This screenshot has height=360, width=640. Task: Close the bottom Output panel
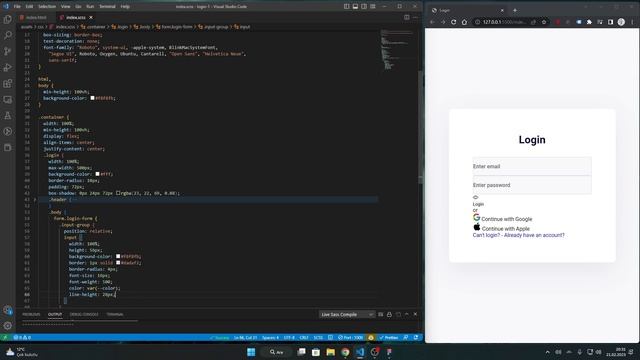(415, 314)
